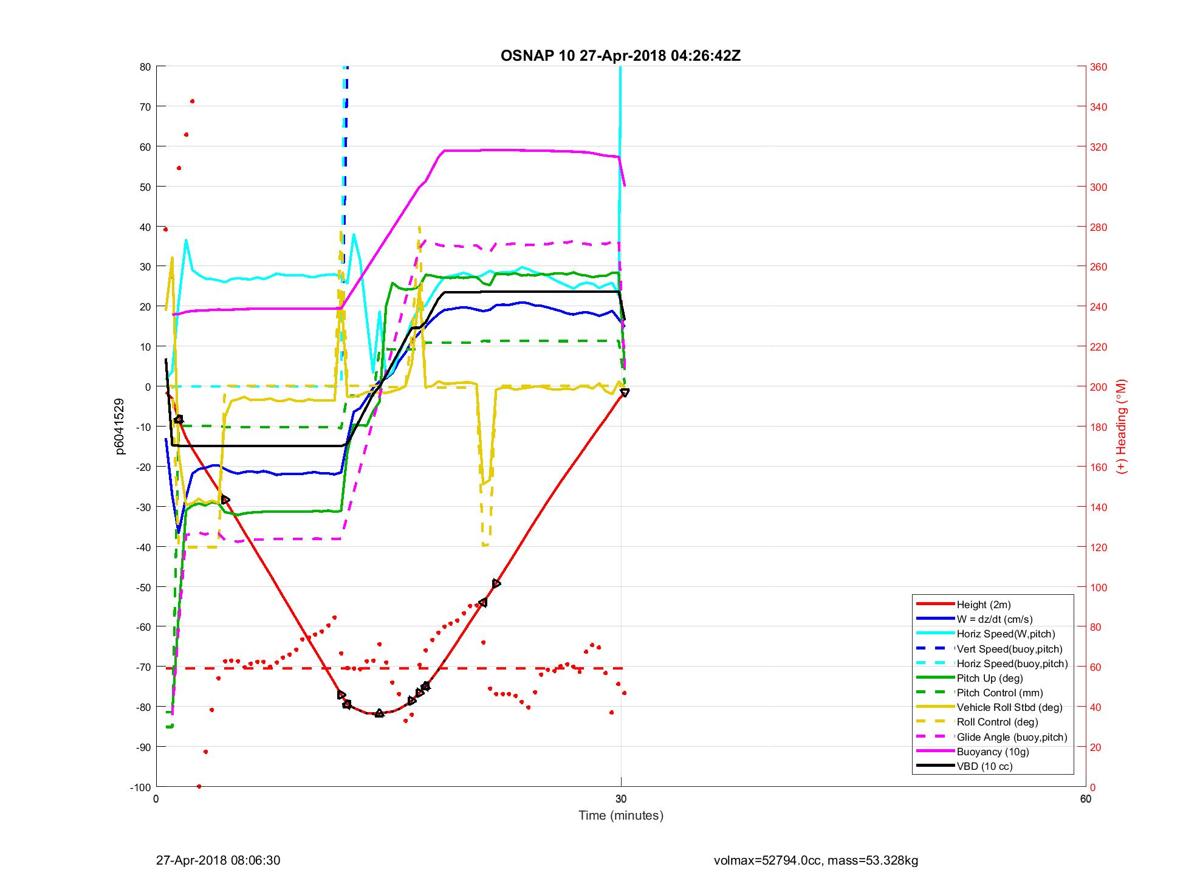Select heading tick label "180"
Image resolution: width=1200 pixels, height=885 pixels.
[1099, 427]
